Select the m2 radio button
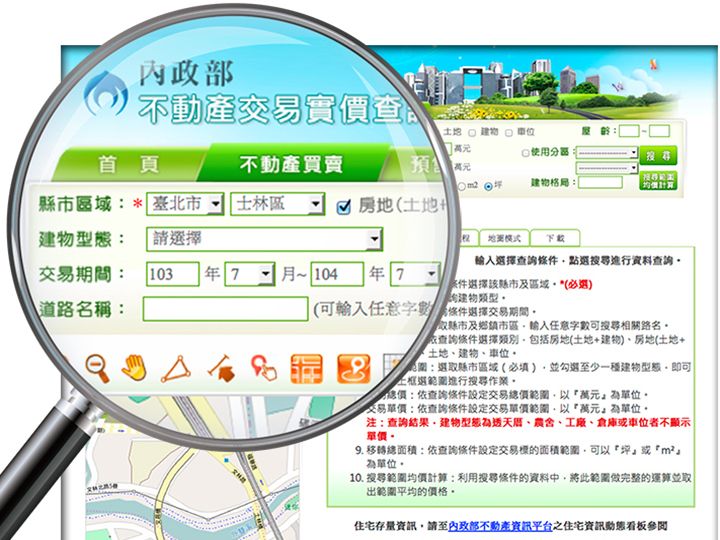This screenshot has height=540, width=720. (461, 186)
